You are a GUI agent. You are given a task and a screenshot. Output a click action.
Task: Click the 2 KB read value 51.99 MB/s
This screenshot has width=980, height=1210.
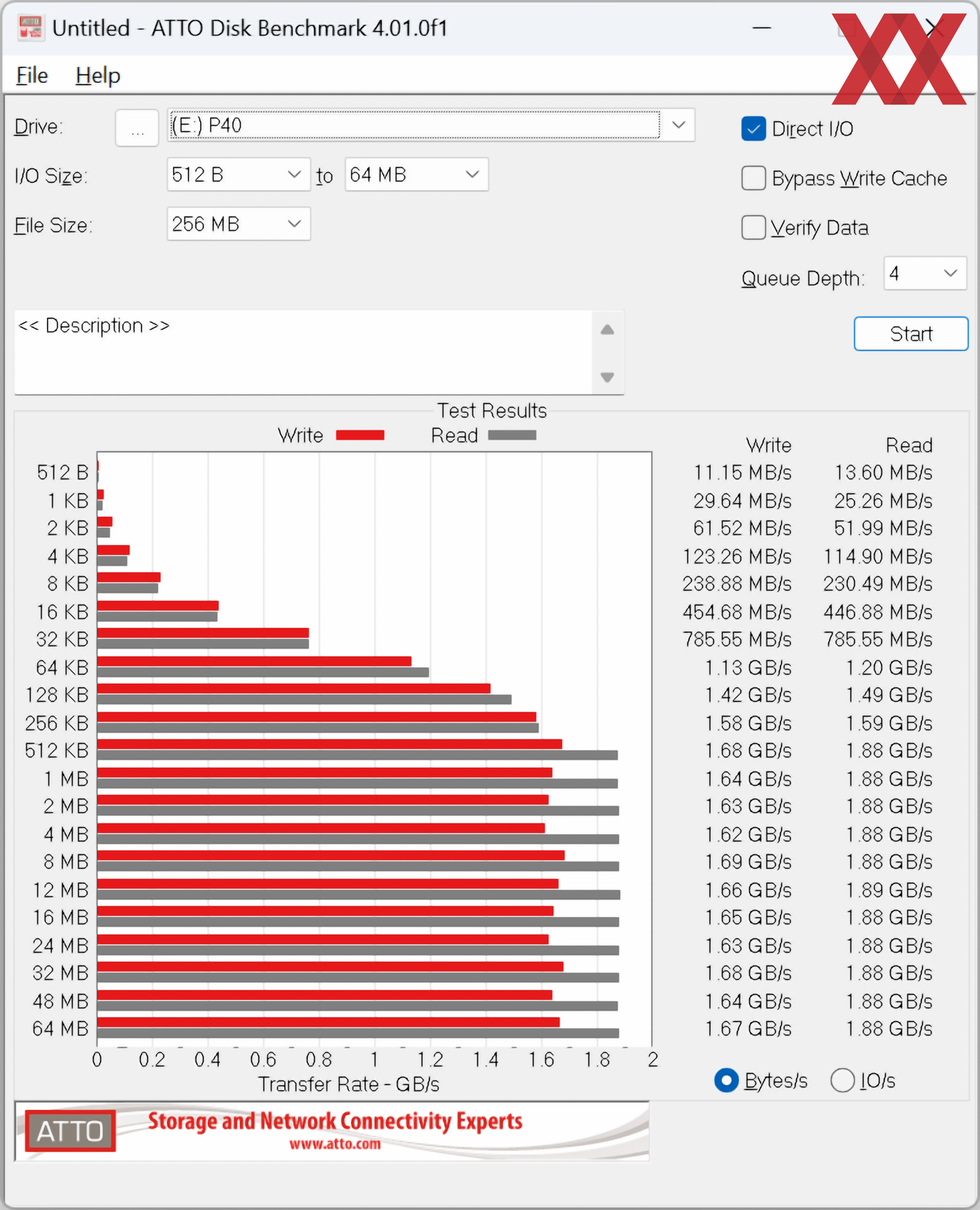(x=883, y=528)
